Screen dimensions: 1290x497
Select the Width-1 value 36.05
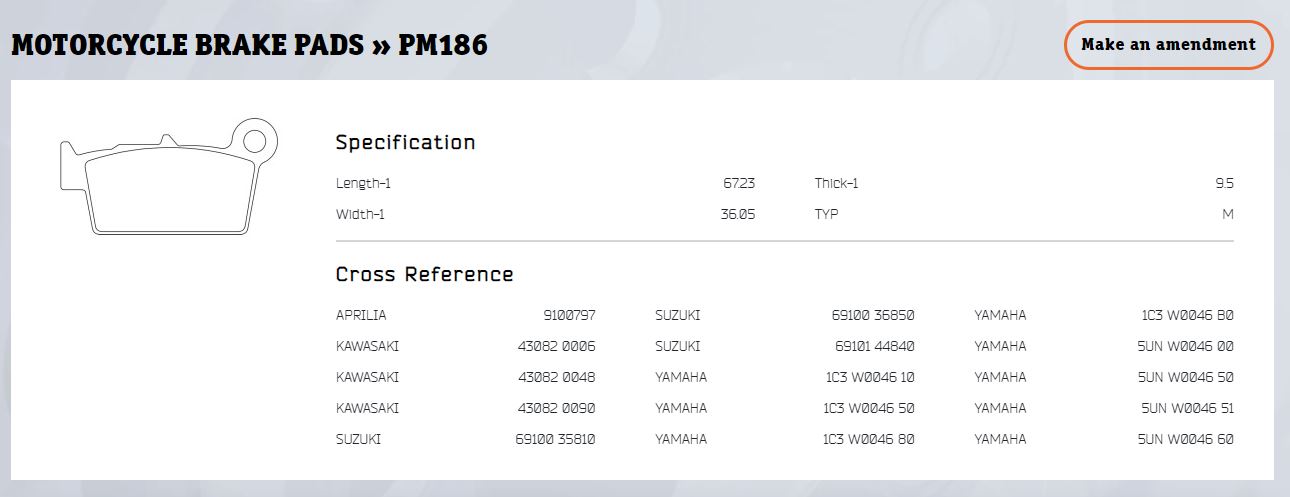click(x=737, y=214)
